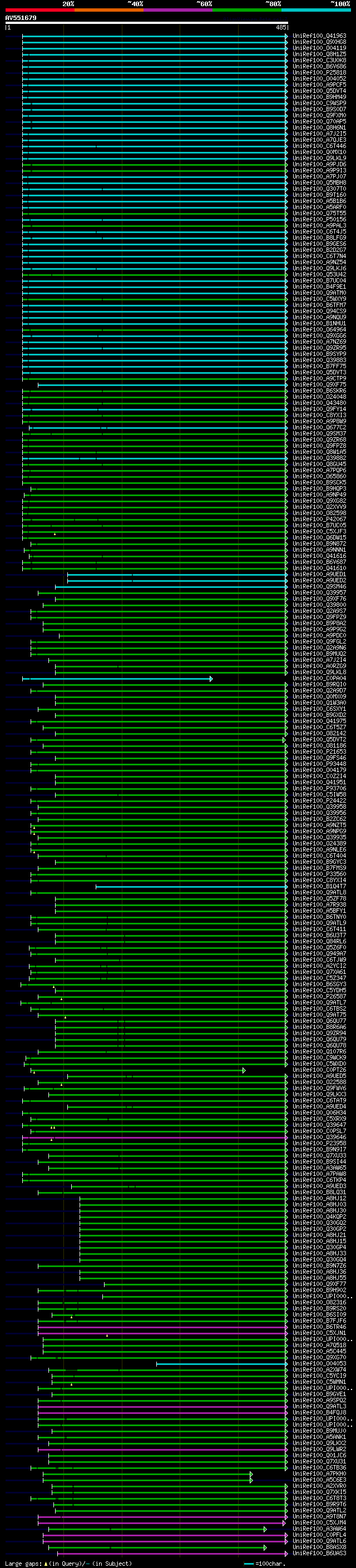Choose the UniRef100_A9NNN1 label

(x=319, y=550)
